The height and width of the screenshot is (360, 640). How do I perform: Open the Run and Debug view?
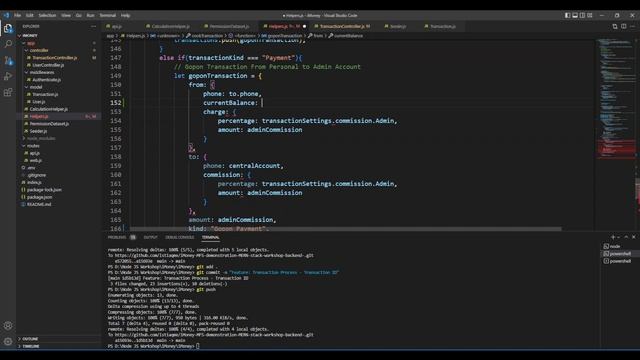coord(8,76)
